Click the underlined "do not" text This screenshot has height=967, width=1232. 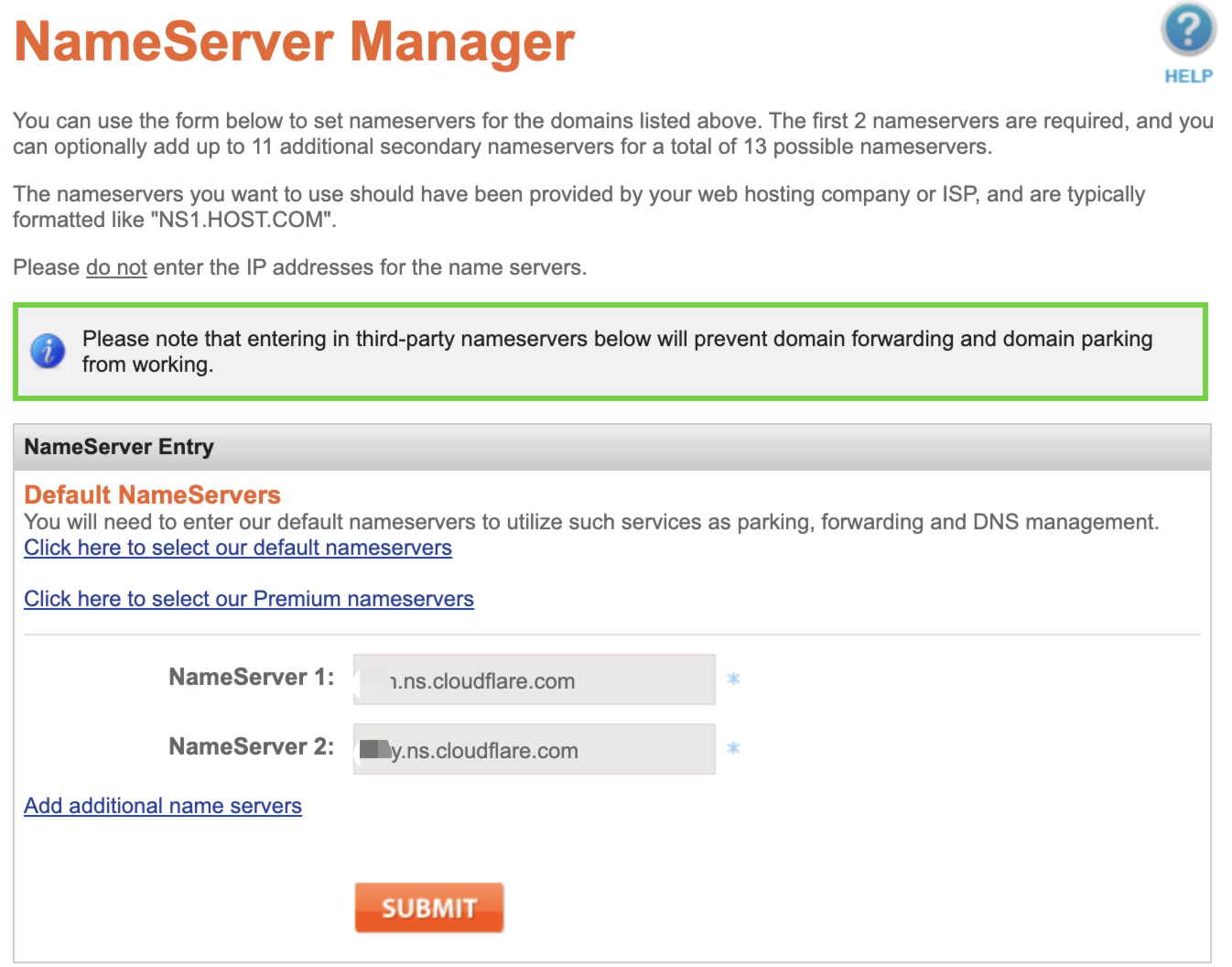tap(116, 267)
